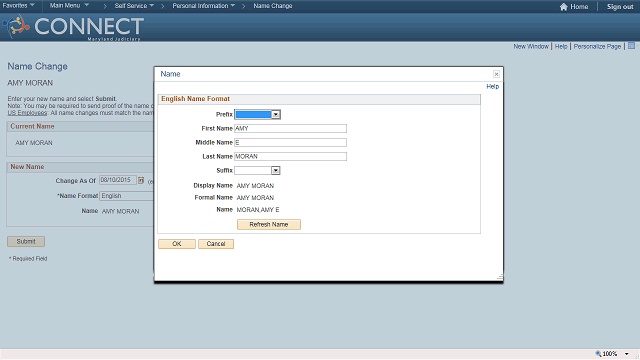Open the Main Menu dropdown
Viewport: 640px width, 360px height.
[x=69, y=6]
